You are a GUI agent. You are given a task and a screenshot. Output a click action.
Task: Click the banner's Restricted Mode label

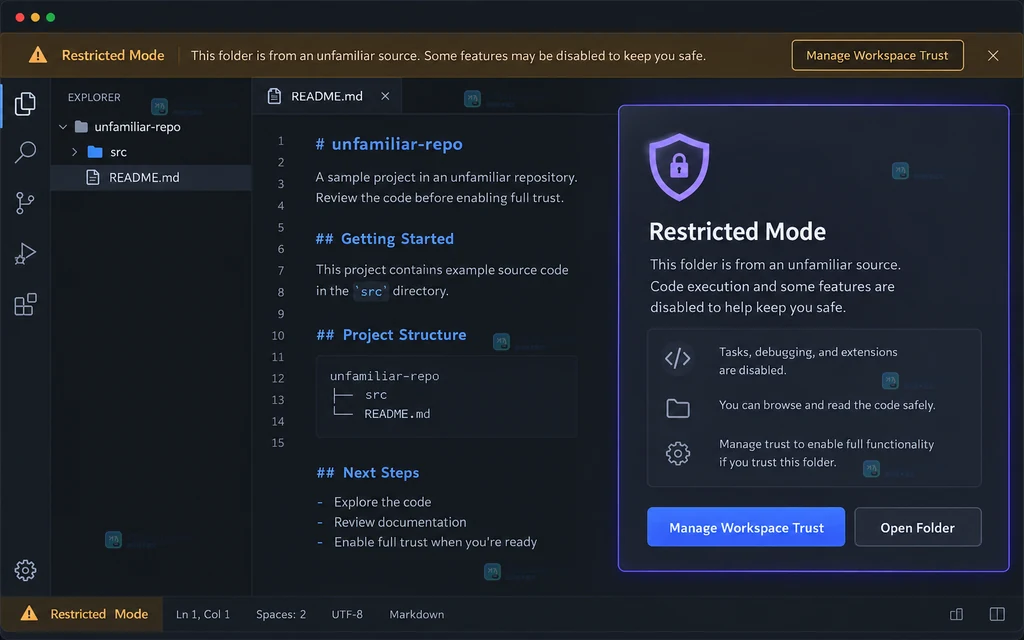[x=113, y=56]
